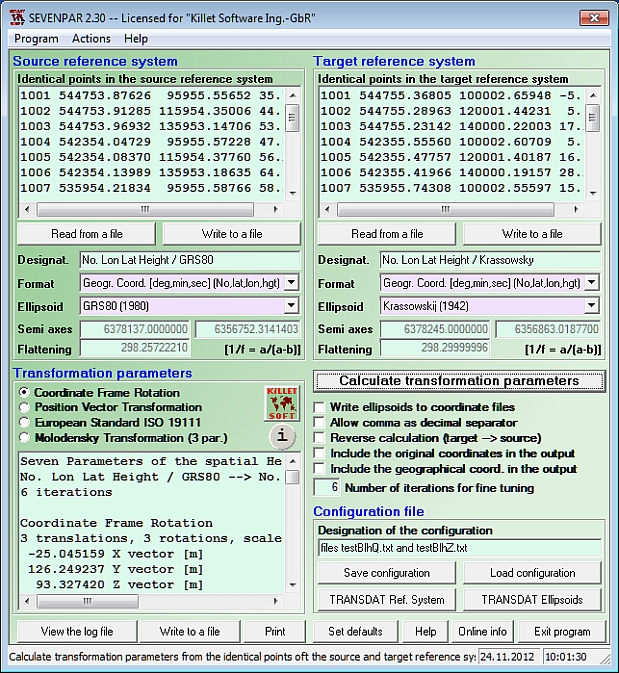This screenshot has width=619, height=673.
Task: Click results box vertical scroll down arrow
Action: (x=293, y=585)
